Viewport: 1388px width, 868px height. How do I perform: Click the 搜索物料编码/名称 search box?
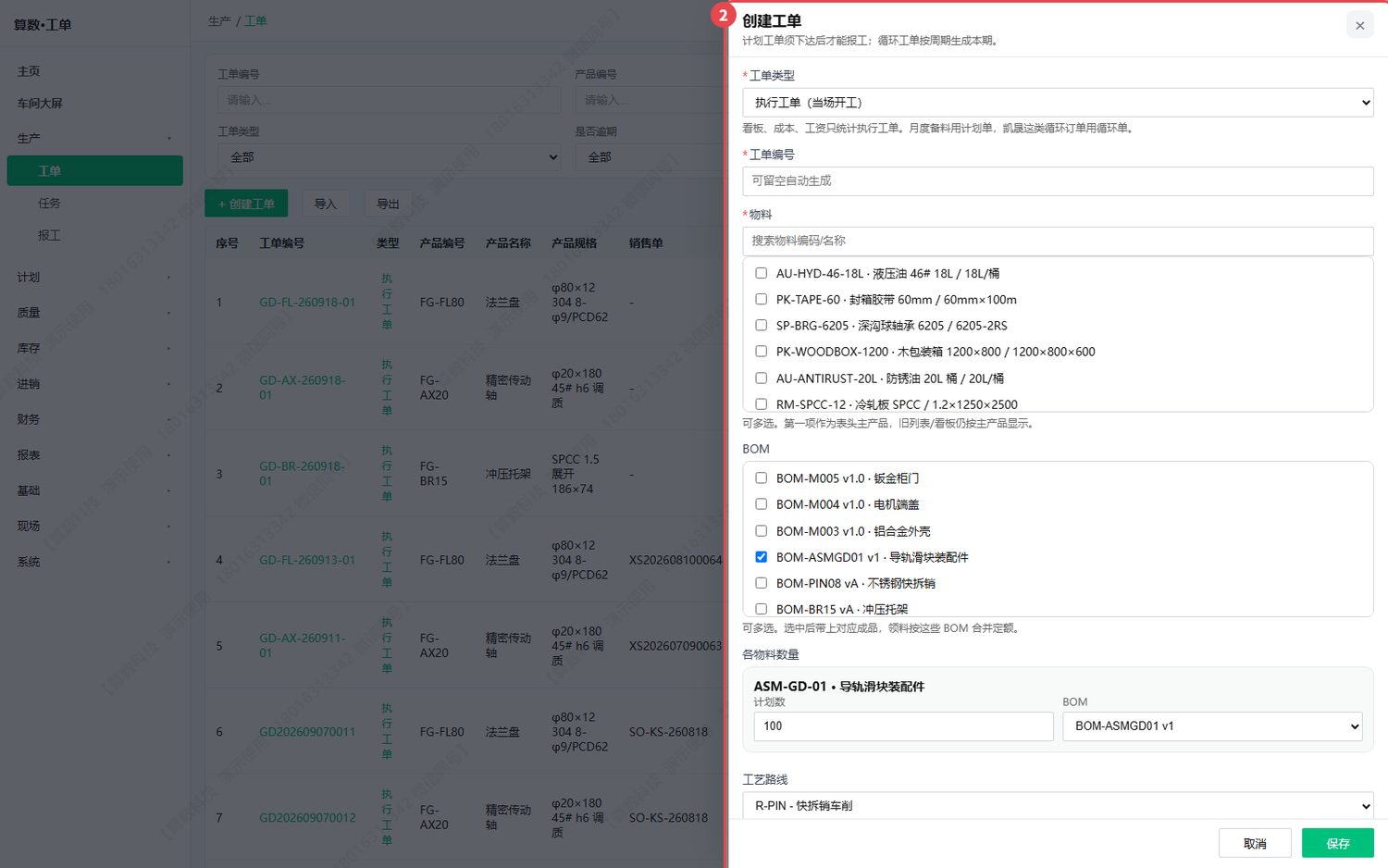[1058, 241]
